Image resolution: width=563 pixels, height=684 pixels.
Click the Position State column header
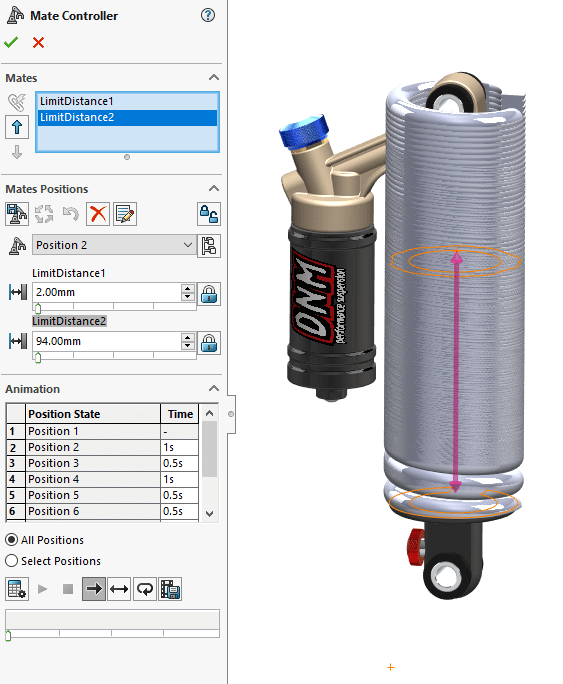(x=93, y=414)
